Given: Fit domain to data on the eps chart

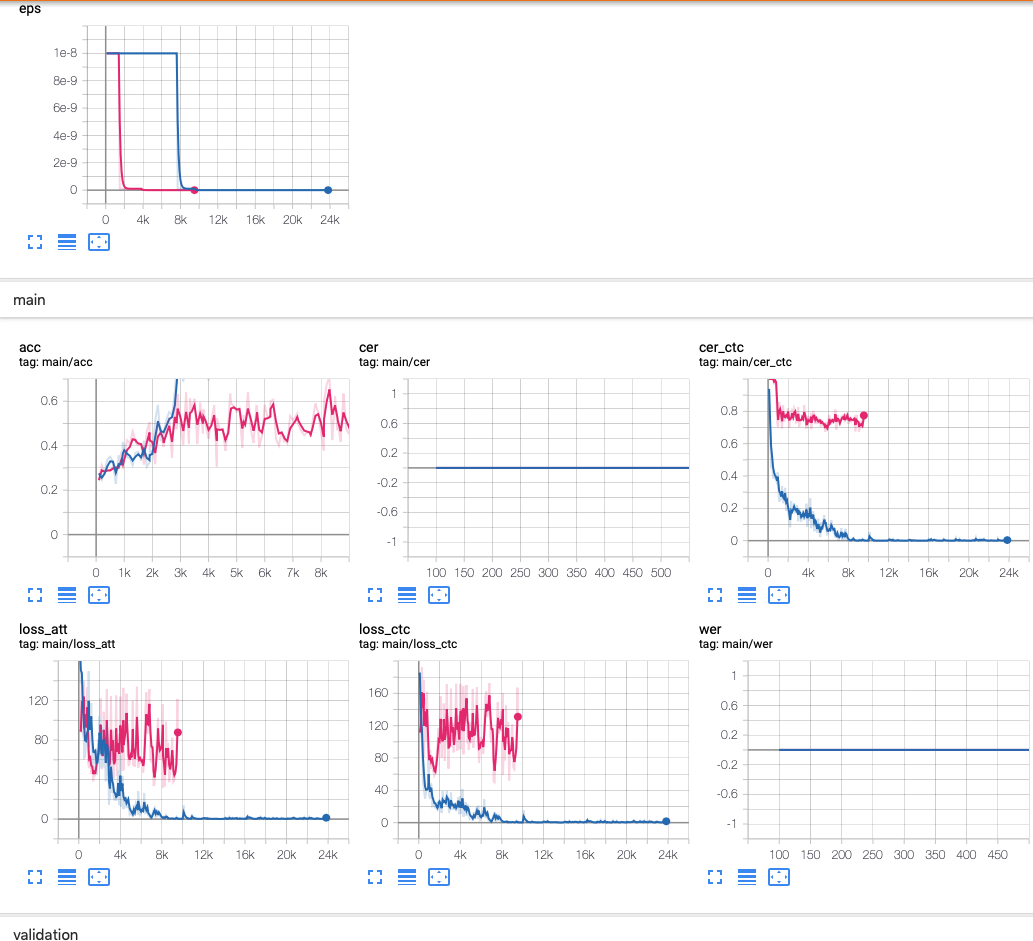Looking at the screenshot, I should (x=99, y=242).
